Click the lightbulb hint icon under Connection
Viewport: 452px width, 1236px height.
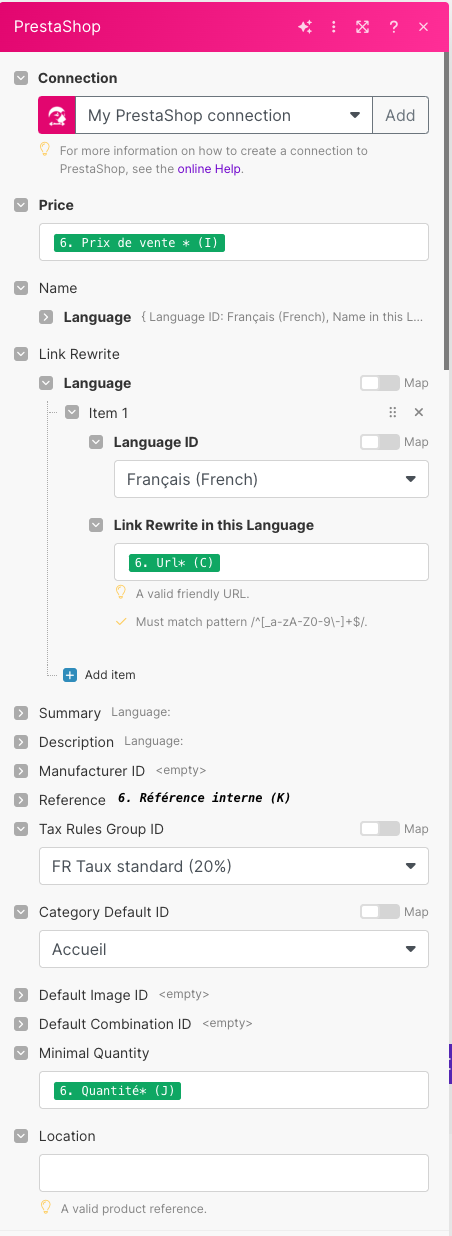(45, 151)
